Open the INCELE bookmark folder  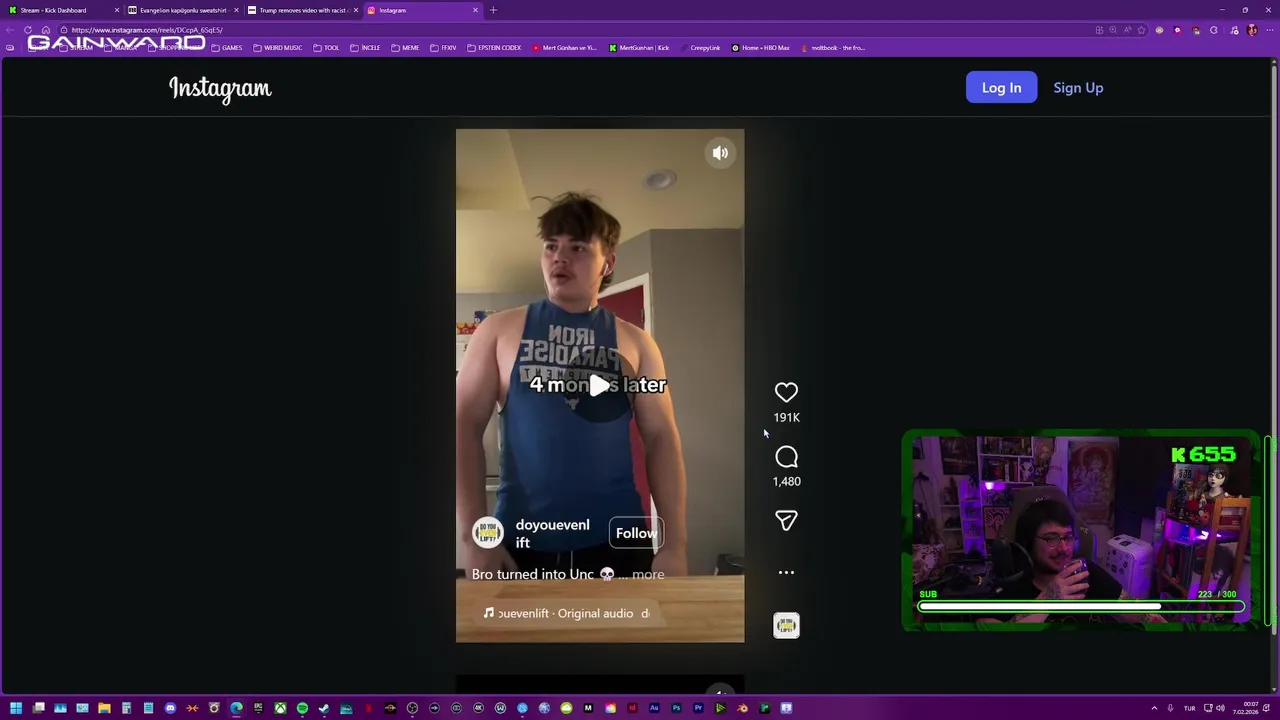click(x=365, y=48)
